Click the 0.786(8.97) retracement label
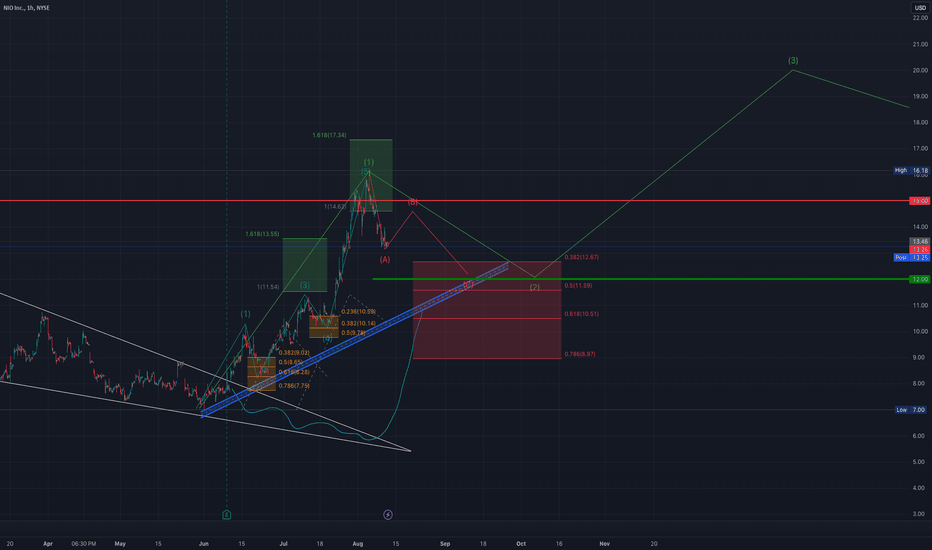Image resolution: width=932 pixels, height=550 pixels. click(x=580, y=354)
